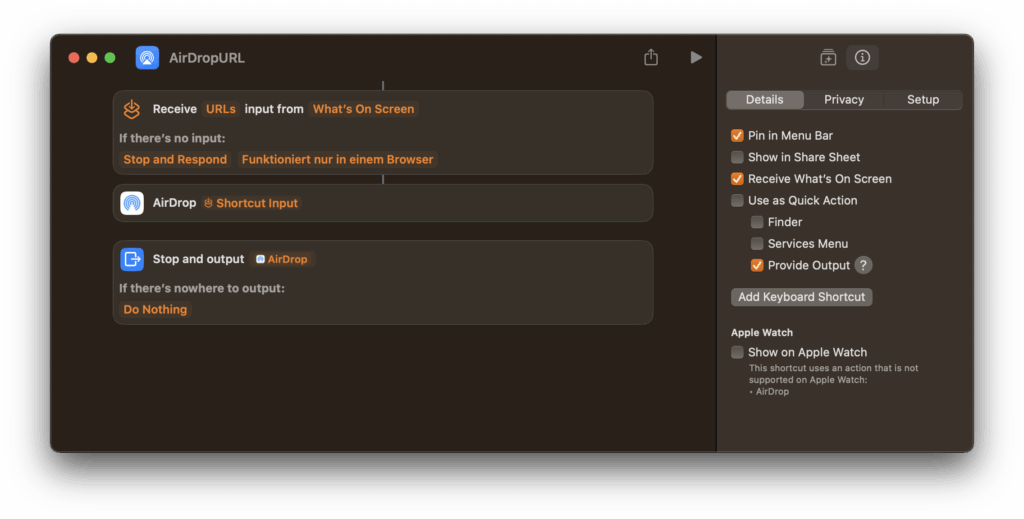Click Add Keyboard Shortcut button
Image resolution: width=1024 pixels, height=519 pixels.
801,297
